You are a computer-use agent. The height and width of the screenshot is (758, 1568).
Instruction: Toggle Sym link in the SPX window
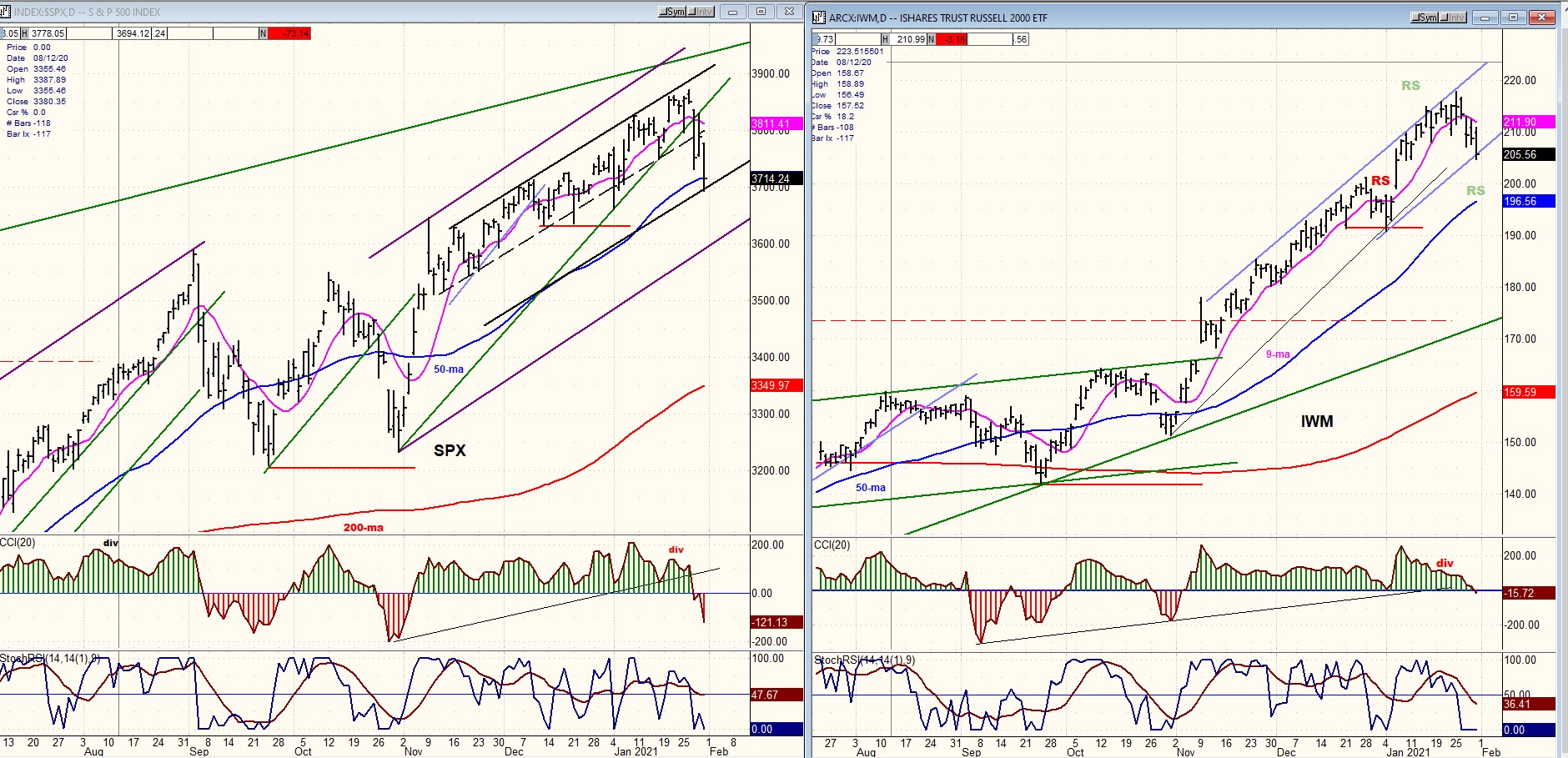(x=672, y=12)
